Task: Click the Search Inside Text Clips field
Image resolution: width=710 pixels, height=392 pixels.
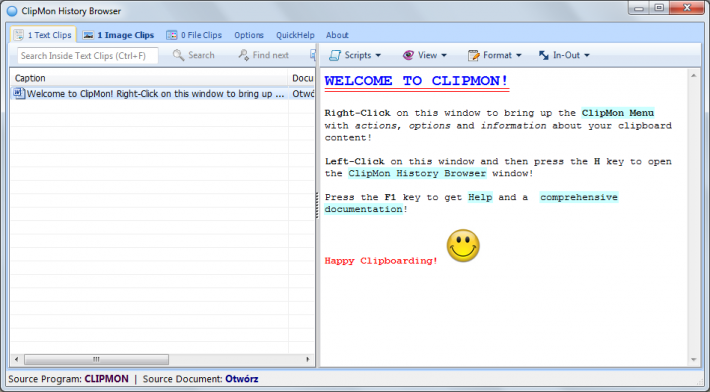Action: click(88, 56)
